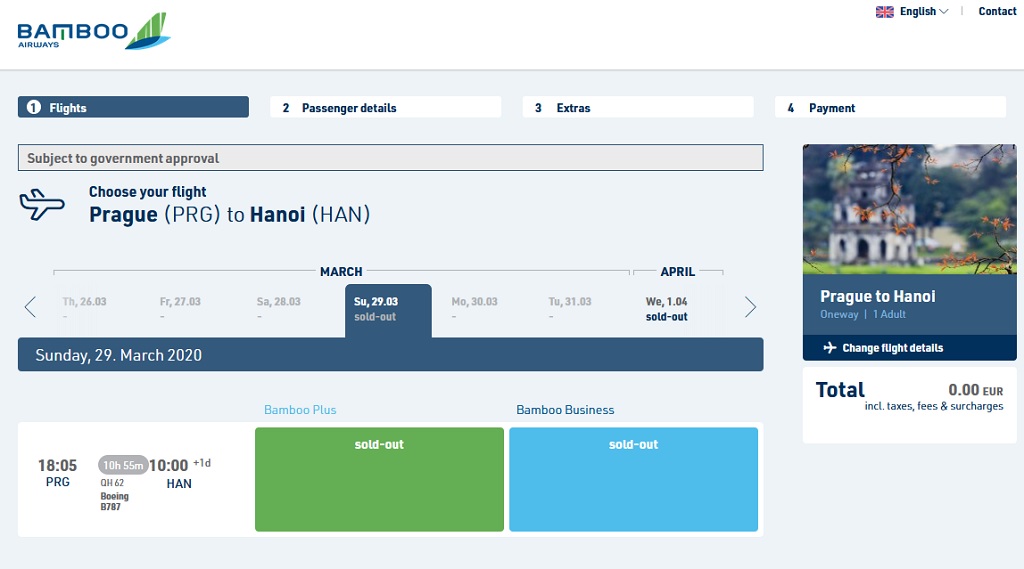Click the airplane icon beside Choose your flight
The image size is (1024, 569).
pos(42,204)
